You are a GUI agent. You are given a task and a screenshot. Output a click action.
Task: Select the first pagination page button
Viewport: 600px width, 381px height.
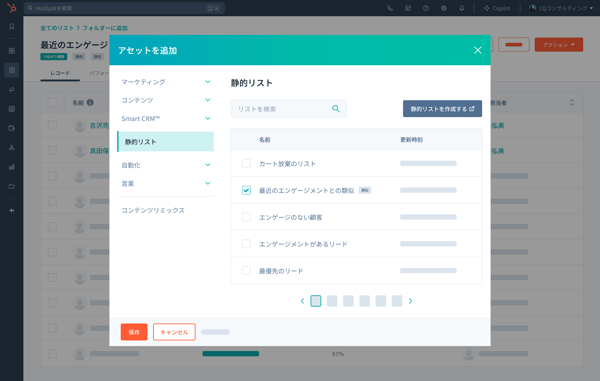pyautogui.click(x=316, y=301)
